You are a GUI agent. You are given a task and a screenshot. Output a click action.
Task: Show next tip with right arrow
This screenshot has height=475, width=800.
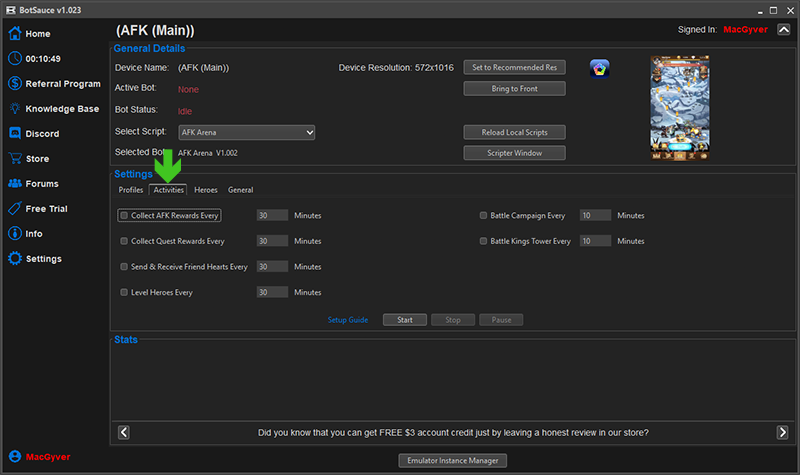(x=782, y=432)
